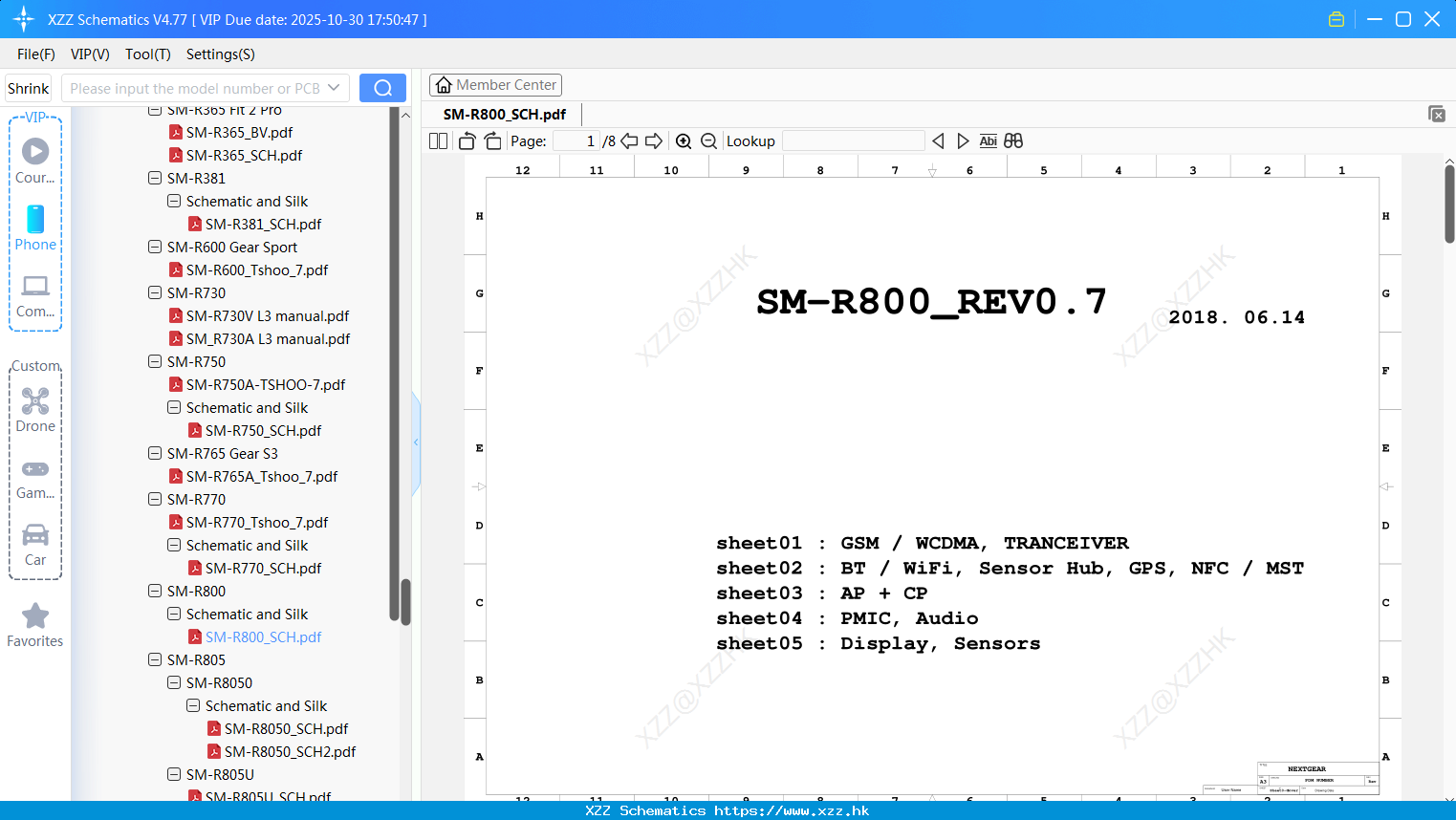Open SM-R750_SCH.pdf
This screenshot has height=820, width=1456.
pyautogui.click(x=263, y=430)
